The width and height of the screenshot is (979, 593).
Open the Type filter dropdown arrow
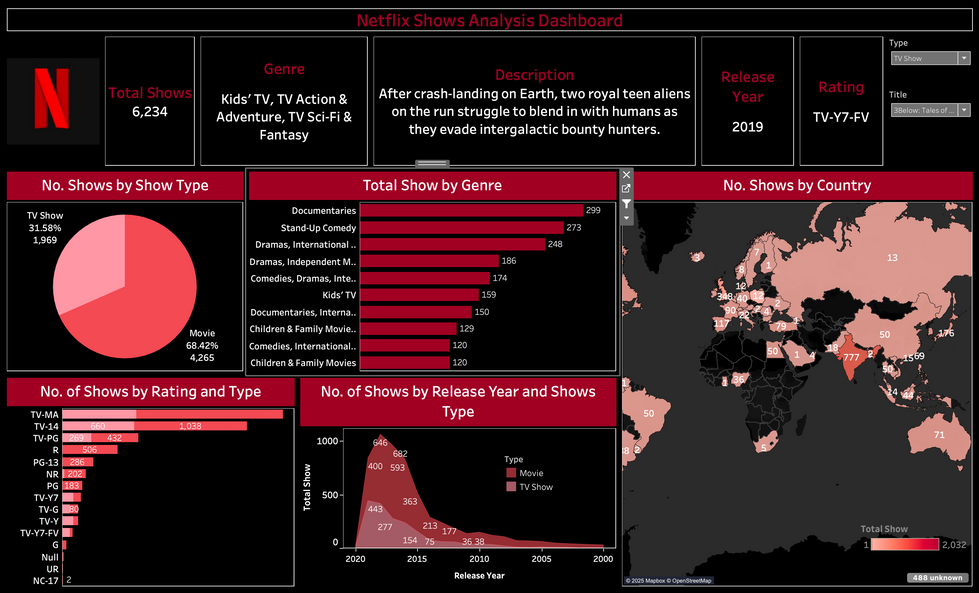[x=965, y=58]
